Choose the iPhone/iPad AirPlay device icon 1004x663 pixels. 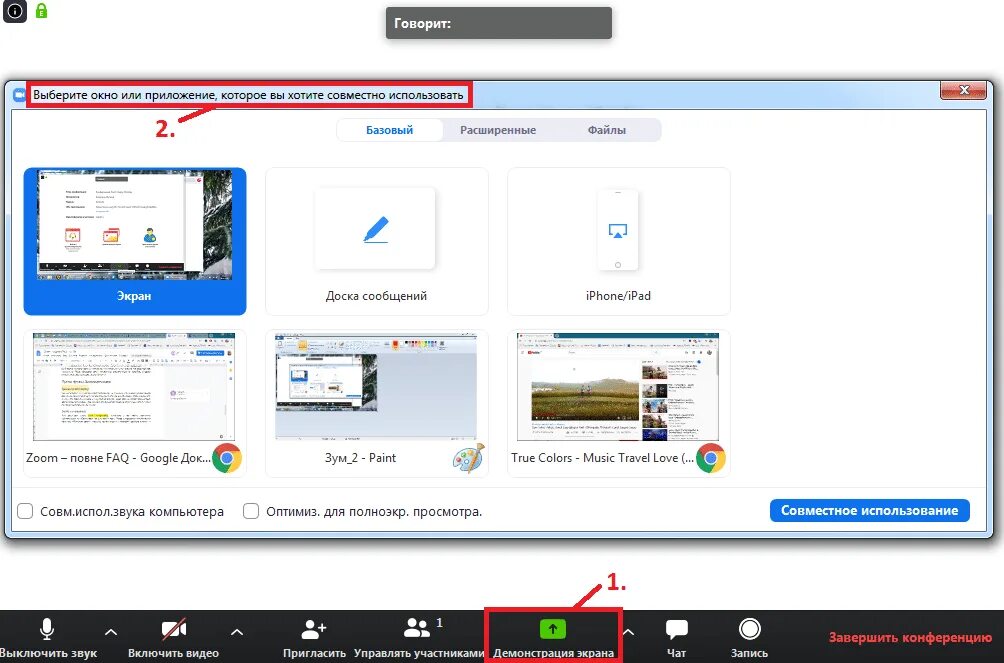pyautogui.click(x=618, y=229)
